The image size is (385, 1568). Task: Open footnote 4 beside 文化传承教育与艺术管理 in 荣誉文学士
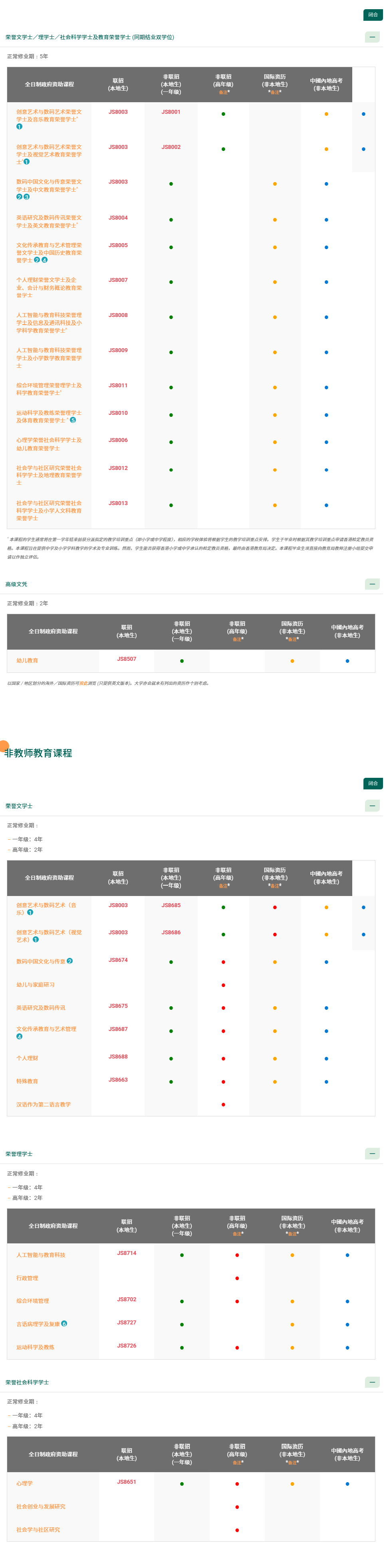tap(20, 1037)
